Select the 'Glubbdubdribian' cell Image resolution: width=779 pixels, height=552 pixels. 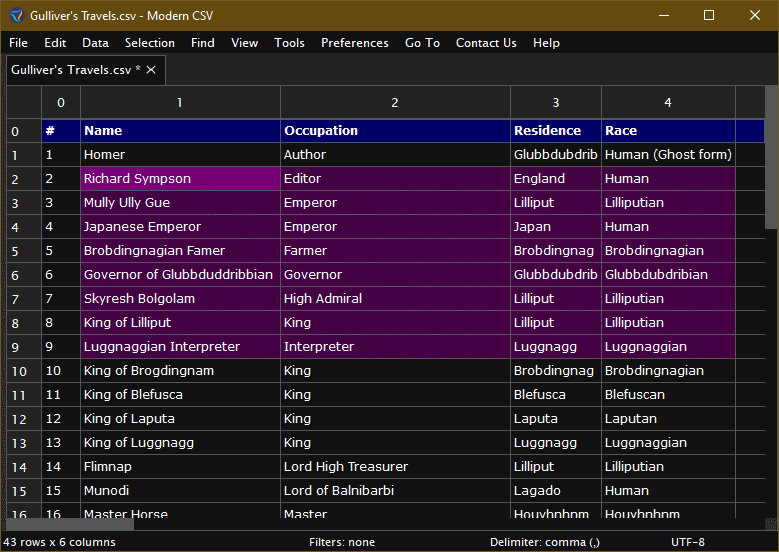[x=668, y=274]
